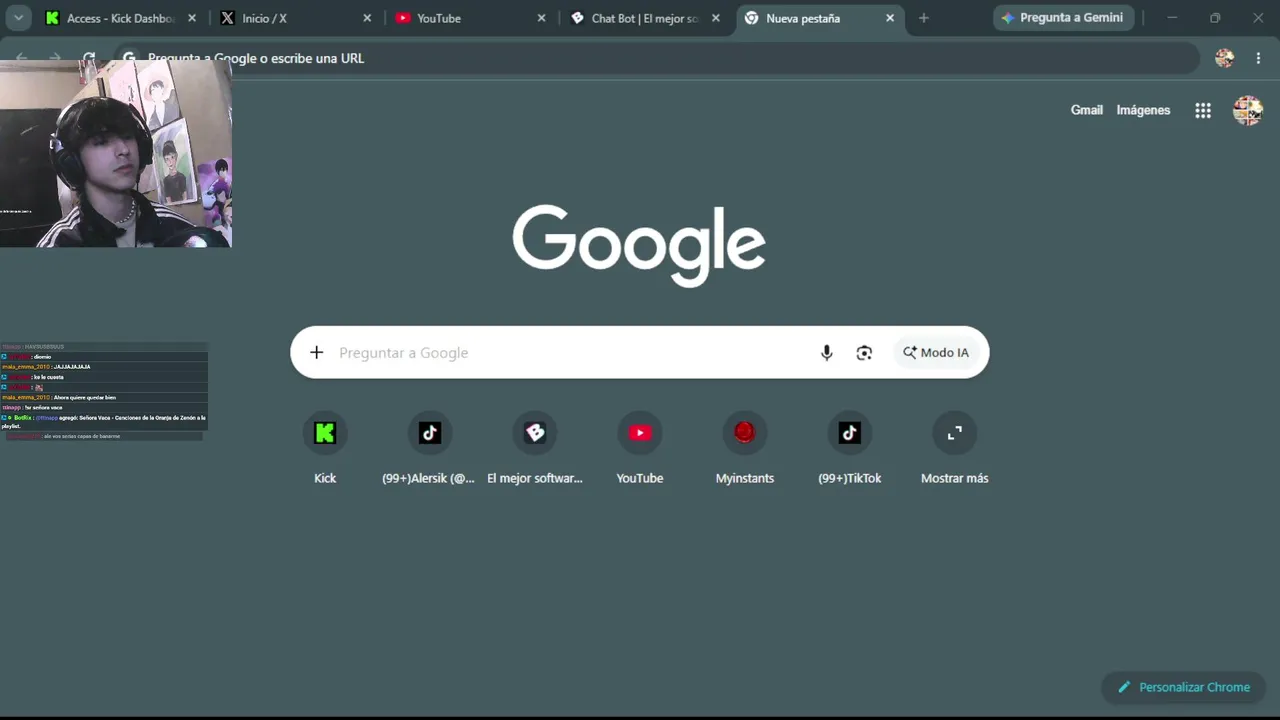Viewport: 1280px width, 720px height.
Task: Click the Personalizar Chrome button
Action: 1184,687
